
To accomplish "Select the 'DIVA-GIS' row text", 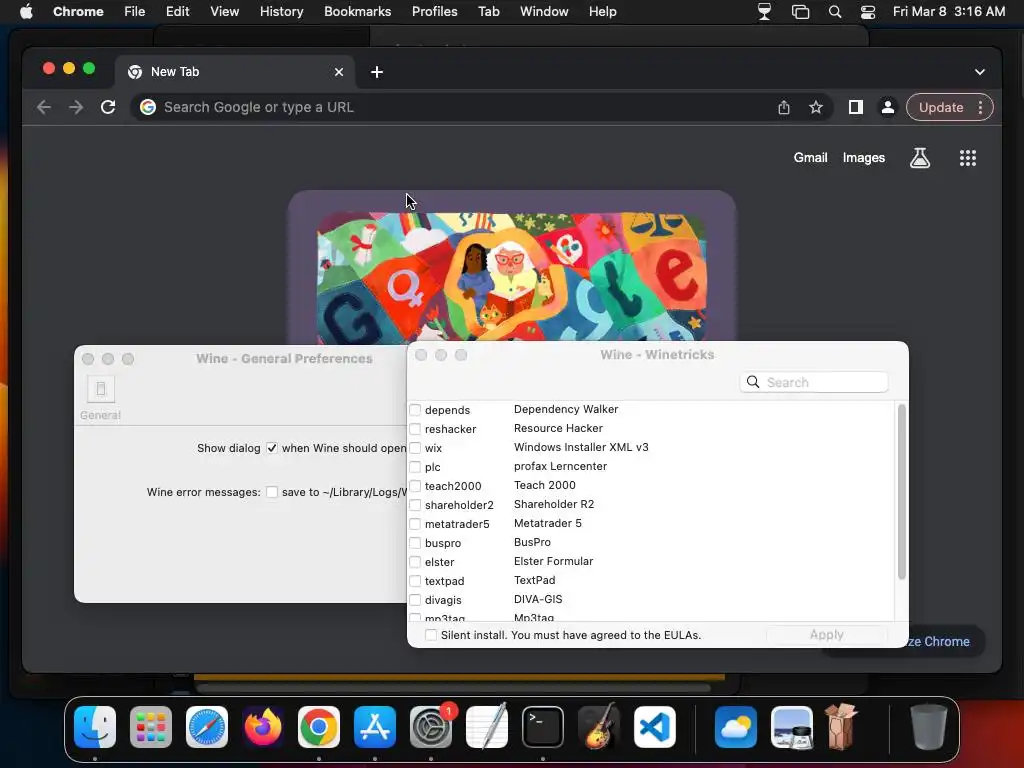I will (x=538, y=599).
